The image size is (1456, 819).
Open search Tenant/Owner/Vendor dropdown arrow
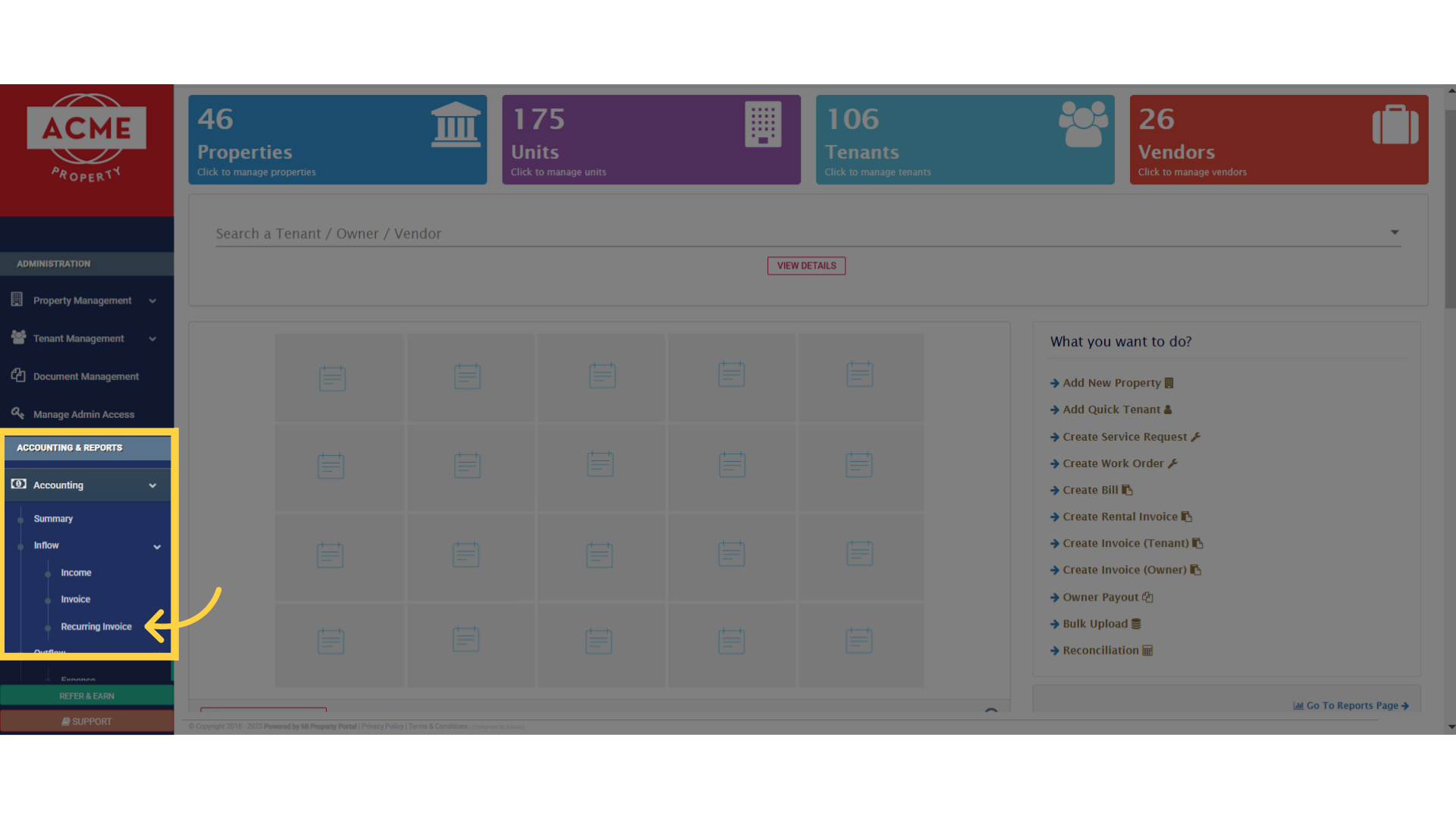click(x=1394, y=233)
